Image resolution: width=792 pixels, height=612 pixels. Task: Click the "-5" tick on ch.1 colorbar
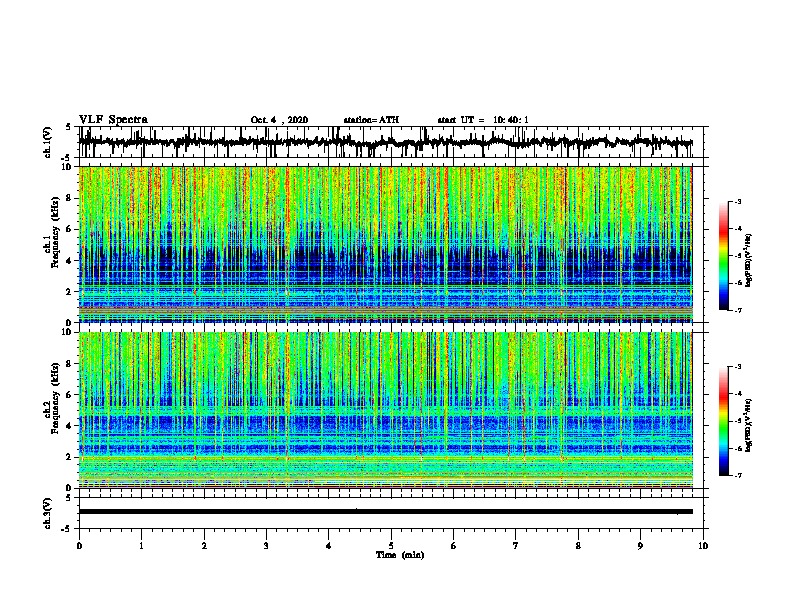pos(738,256)
